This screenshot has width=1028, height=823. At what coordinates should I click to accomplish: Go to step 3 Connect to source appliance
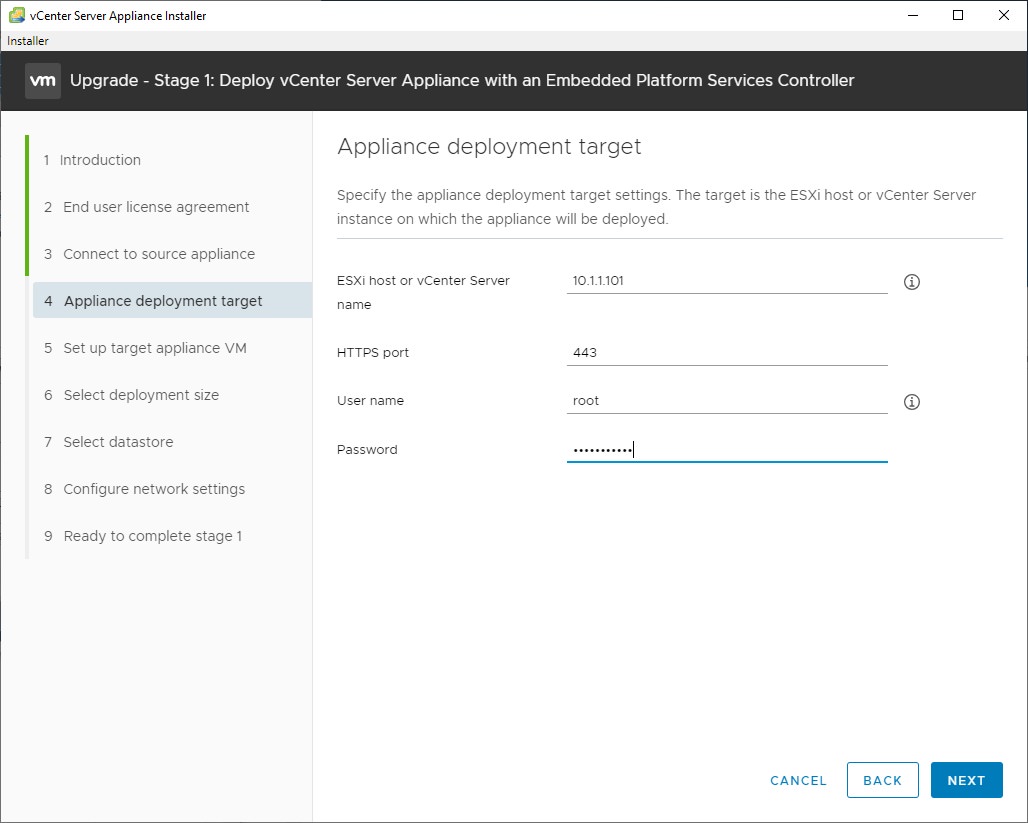point(149,254)
